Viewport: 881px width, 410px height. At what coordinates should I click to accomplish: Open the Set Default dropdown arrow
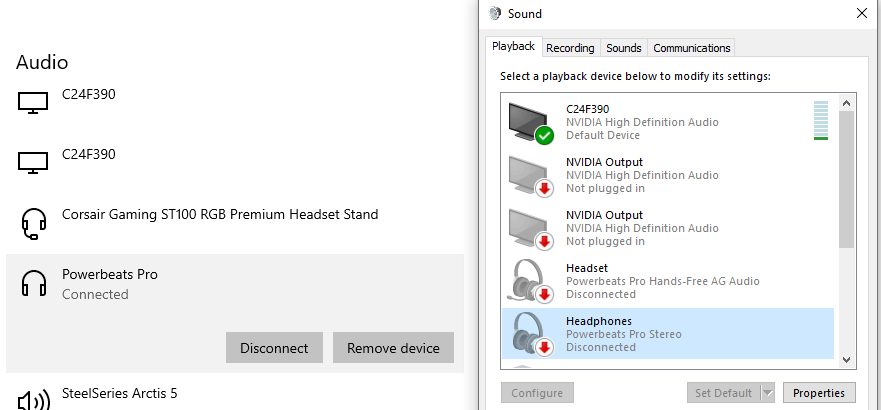click(768, 393)
